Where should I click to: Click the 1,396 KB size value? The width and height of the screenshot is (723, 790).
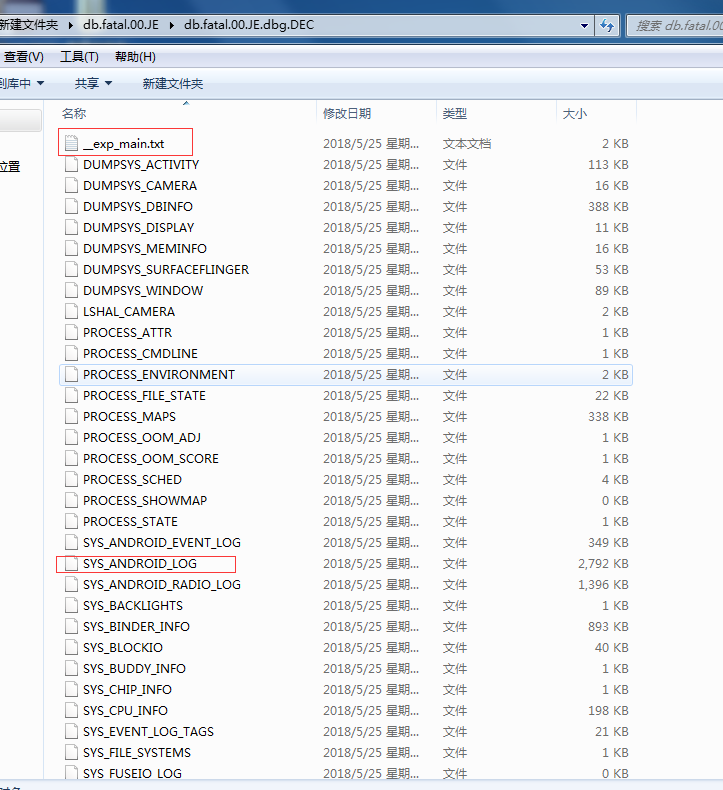[x=603, y=584]
